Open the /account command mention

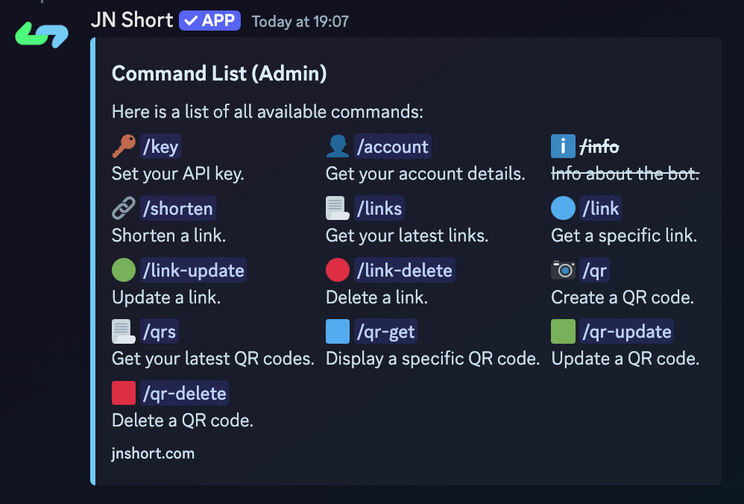tap(392, 147)
